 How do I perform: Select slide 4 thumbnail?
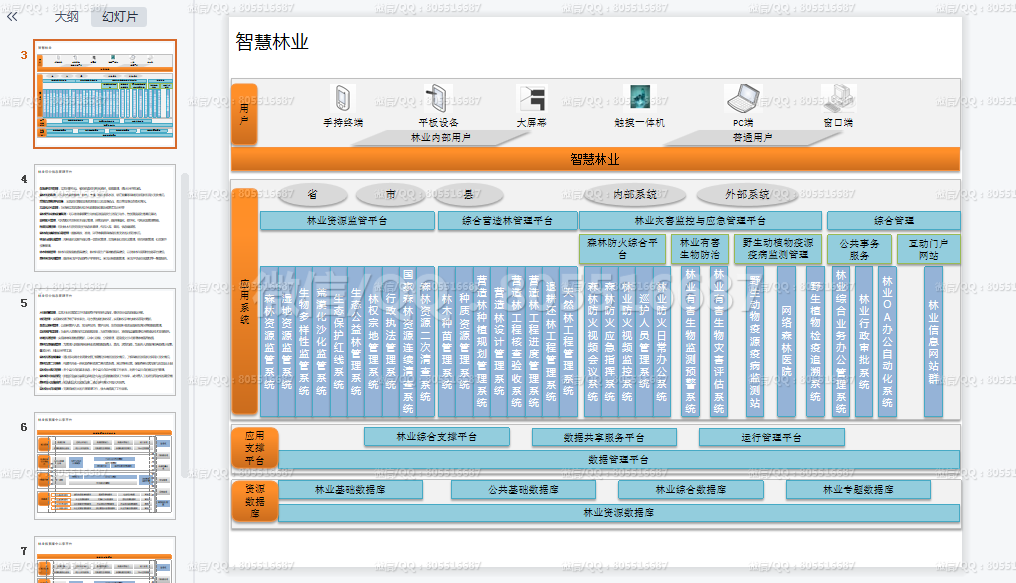coord(105,218)
